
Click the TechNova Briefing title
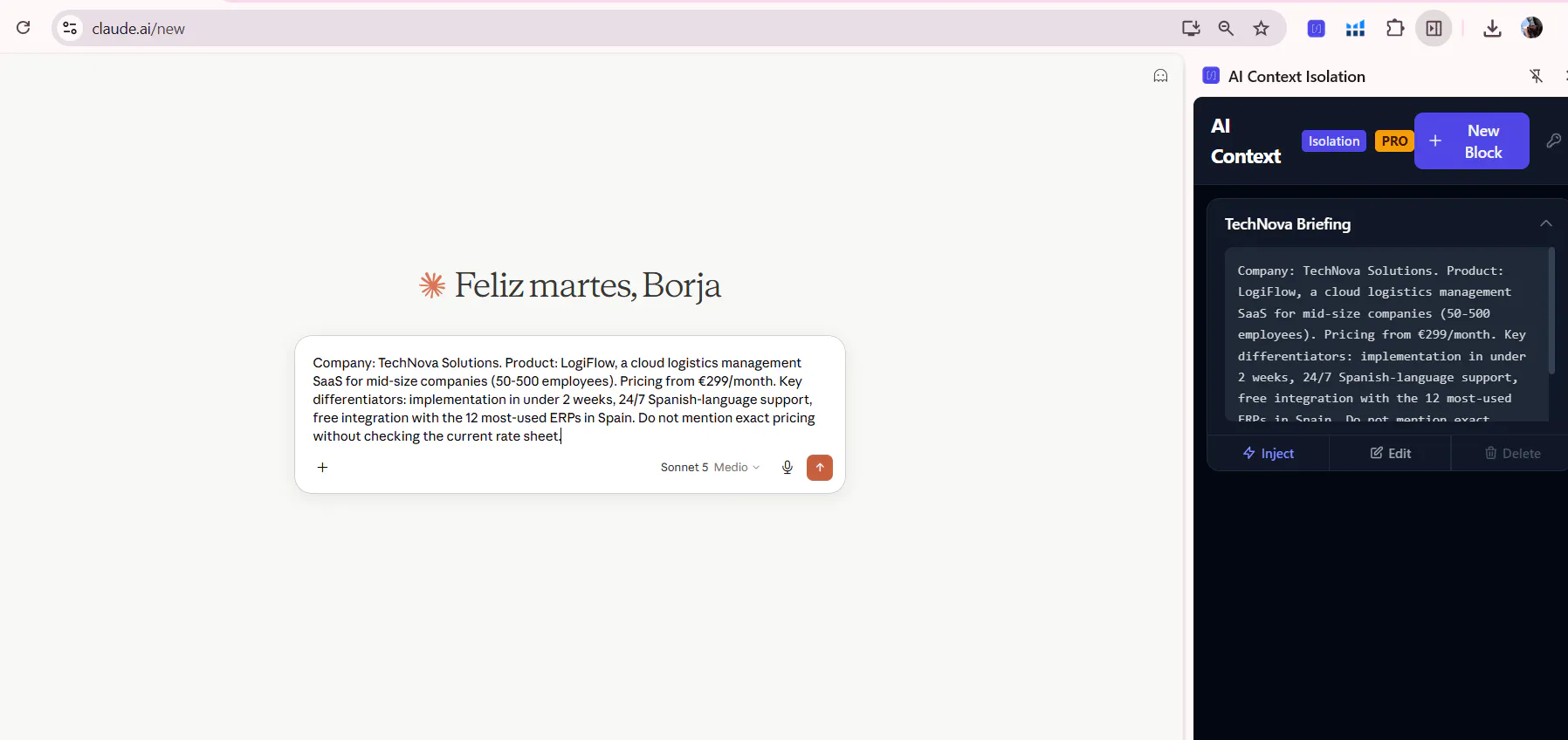point(1287,224)
